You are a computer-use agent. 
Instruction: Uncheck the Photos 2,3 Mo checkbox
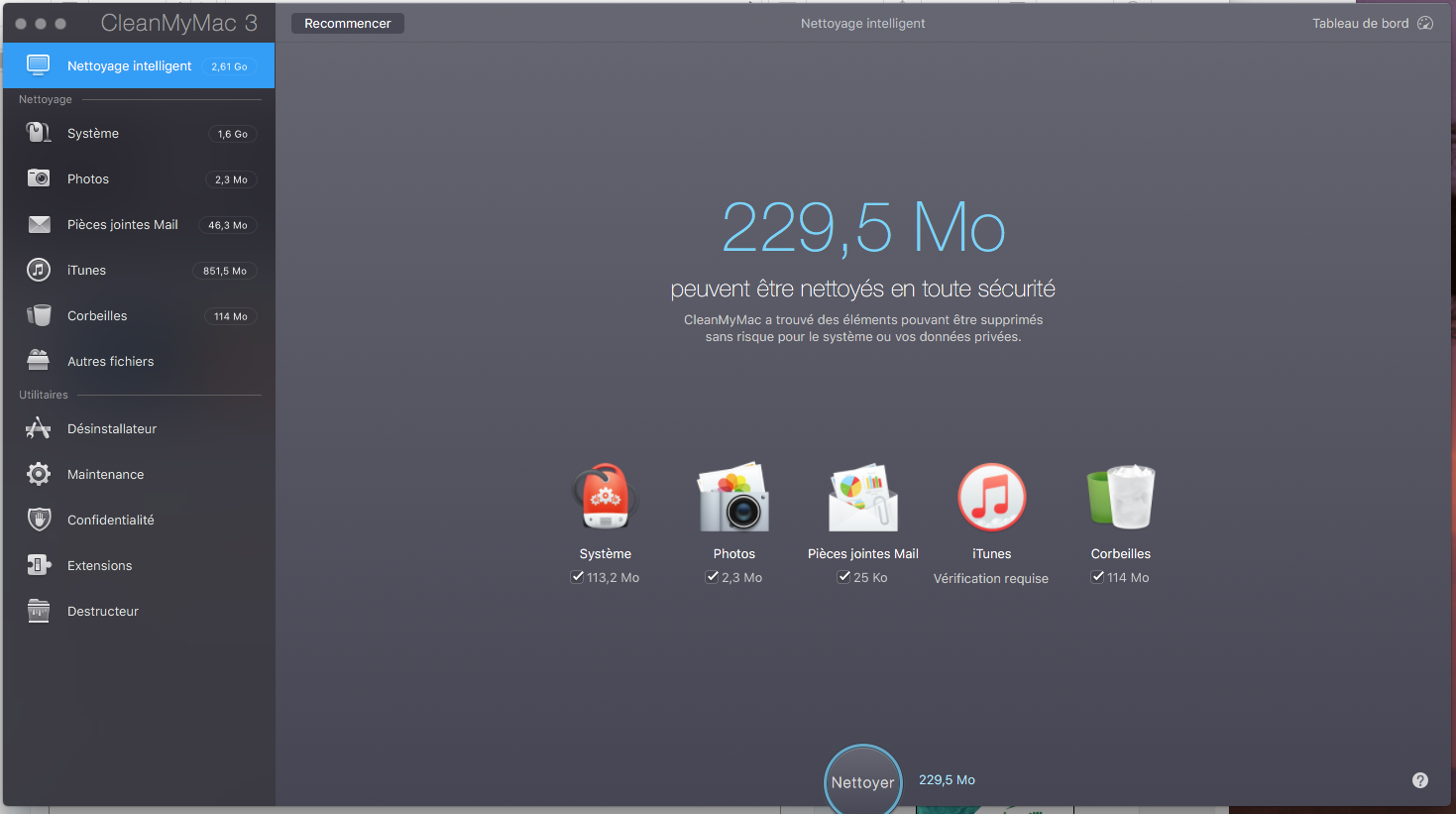pos(712,577)
